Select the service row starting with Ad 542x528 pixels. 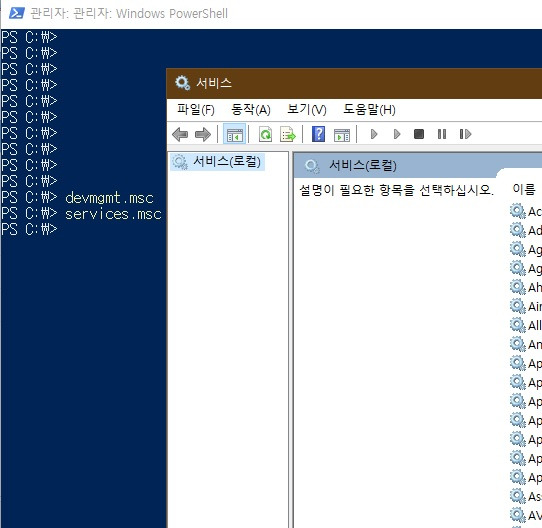526,230
